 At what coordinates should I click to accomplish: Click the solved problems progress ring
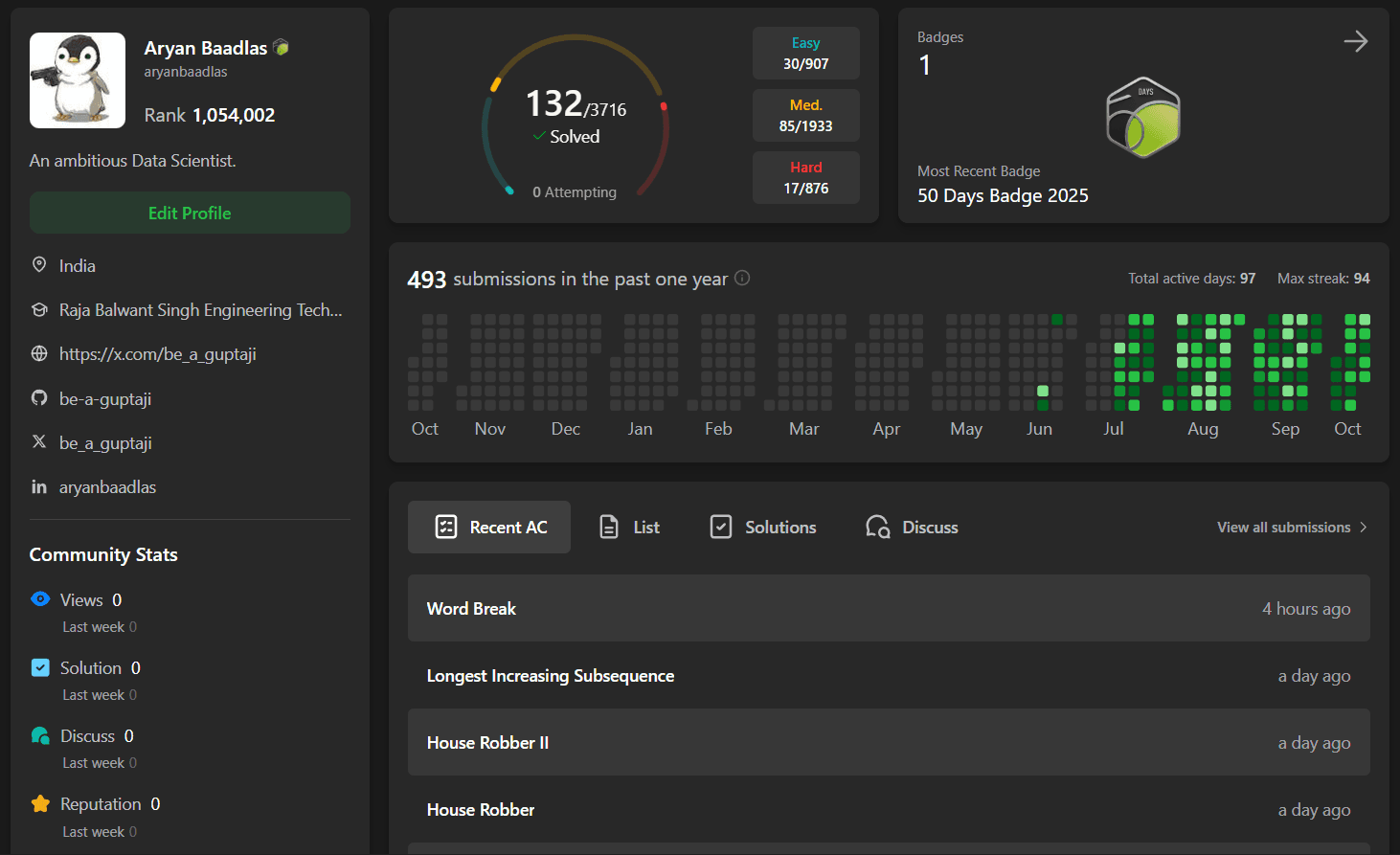coord(575,117)
